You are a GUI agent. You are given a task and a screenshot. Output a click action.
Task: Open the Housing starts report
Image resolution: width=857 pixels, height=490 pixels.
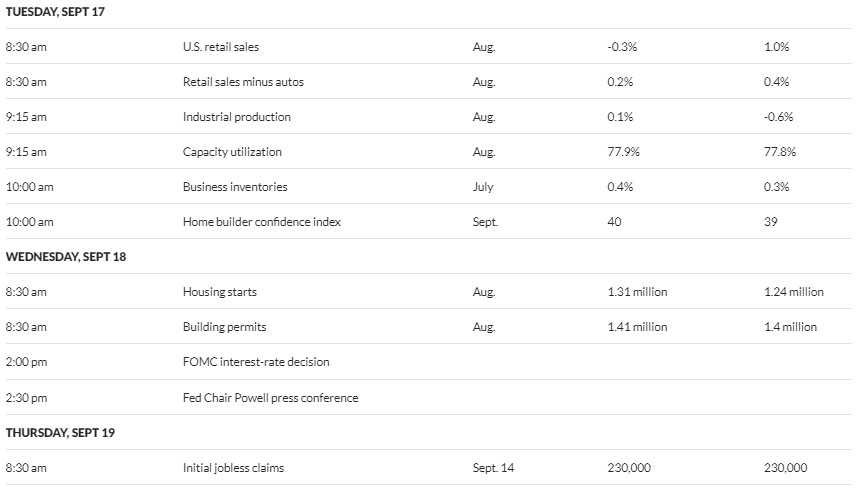coord(219,292)
